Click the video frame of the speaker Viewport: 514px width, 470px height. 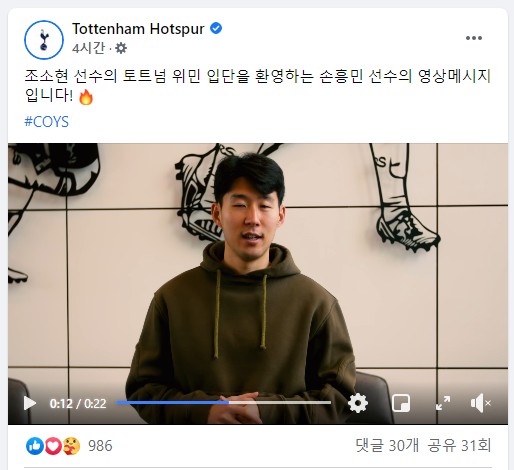[x=258, y=267]
